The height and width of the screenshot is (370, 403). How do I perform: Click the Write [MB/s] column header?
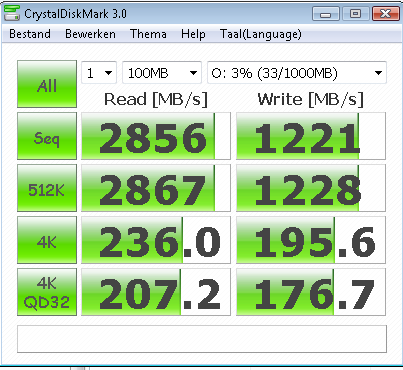[x=311, y=99]
